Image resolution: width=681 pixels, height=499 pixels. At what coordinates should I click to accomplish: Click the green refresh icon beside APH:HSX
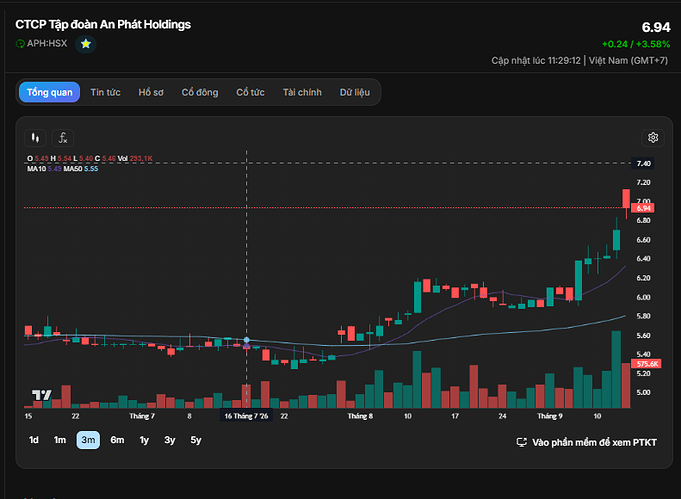(20, 43)
